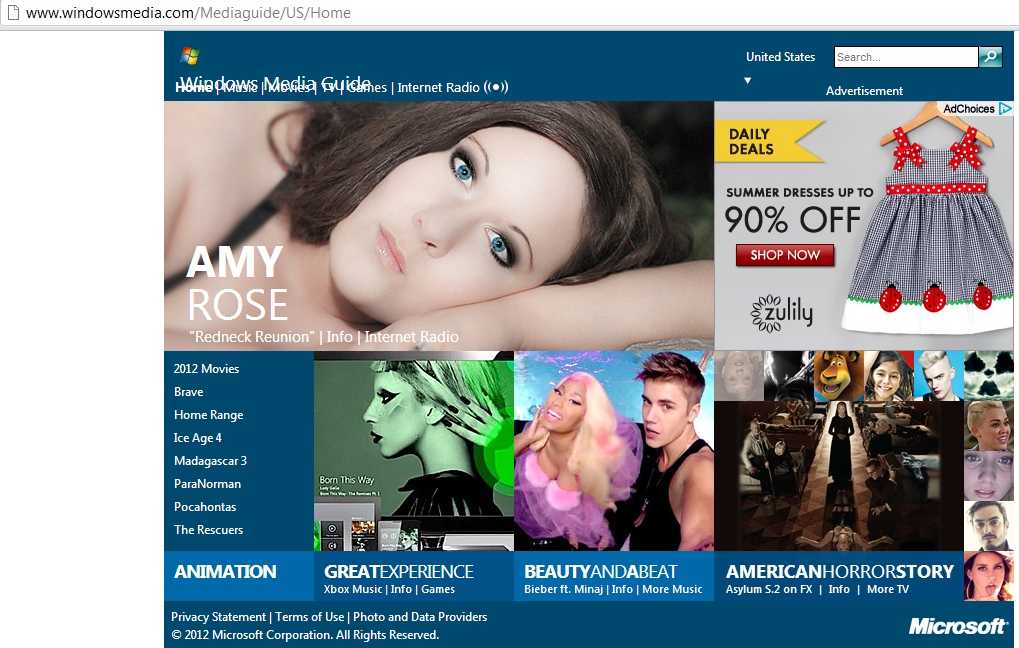Open Info link under Beauty and a Beat
The height and width of the screenshot is (648, 1019).
pos(622,590)
